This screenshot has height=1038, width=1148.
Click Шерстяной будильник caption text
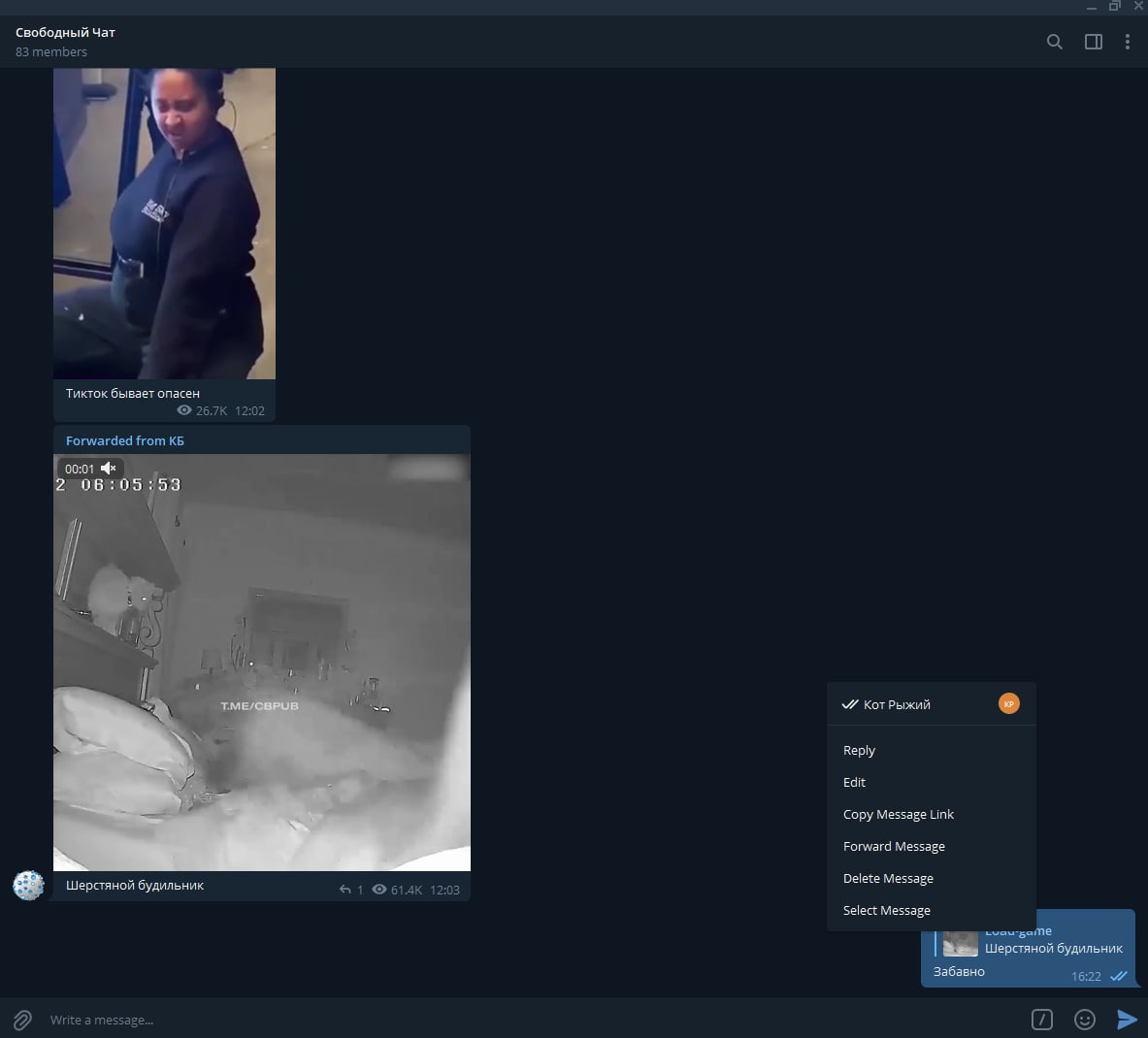(x=135, y=885)
